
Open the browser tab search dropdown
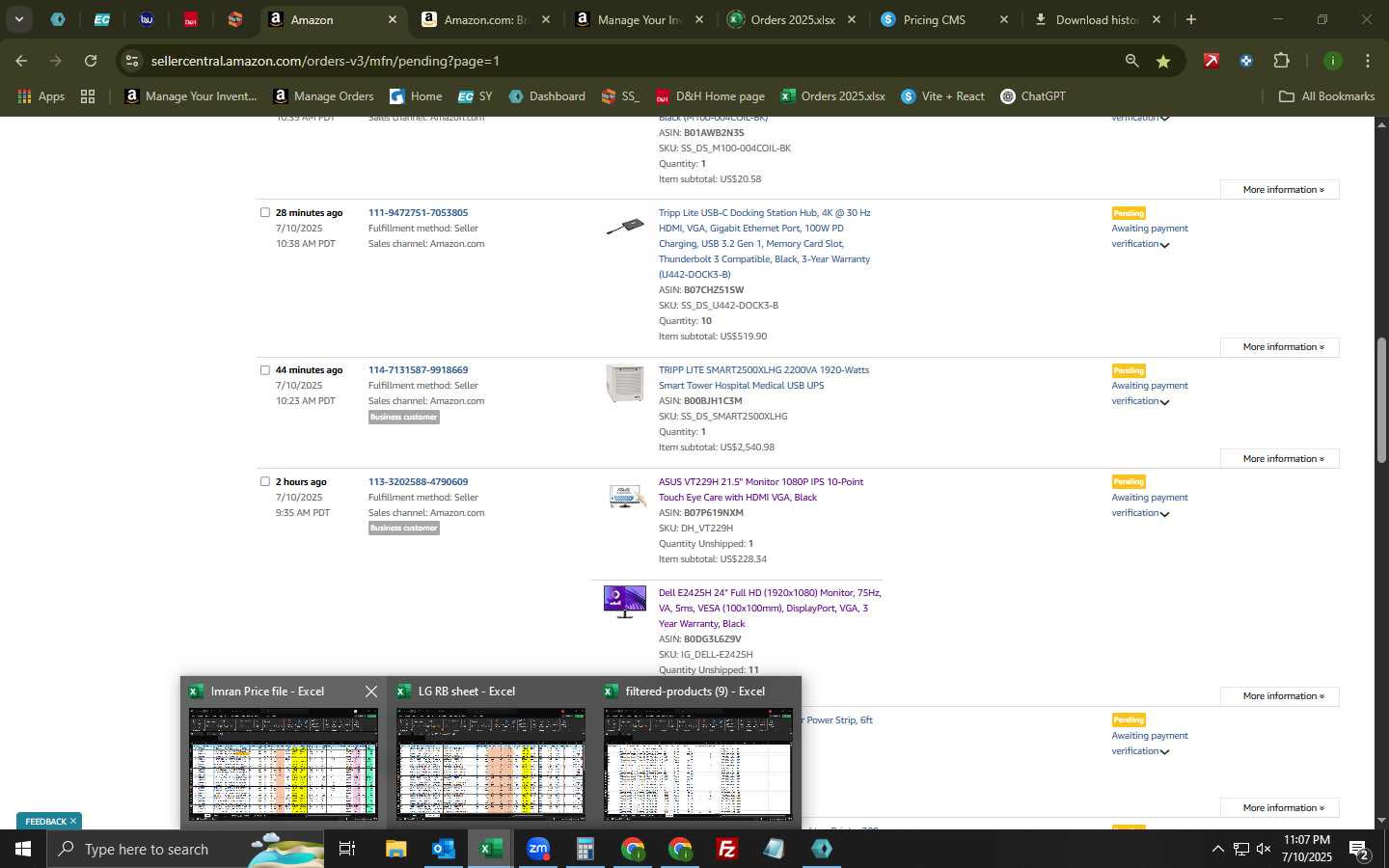(x=18, y=19)
